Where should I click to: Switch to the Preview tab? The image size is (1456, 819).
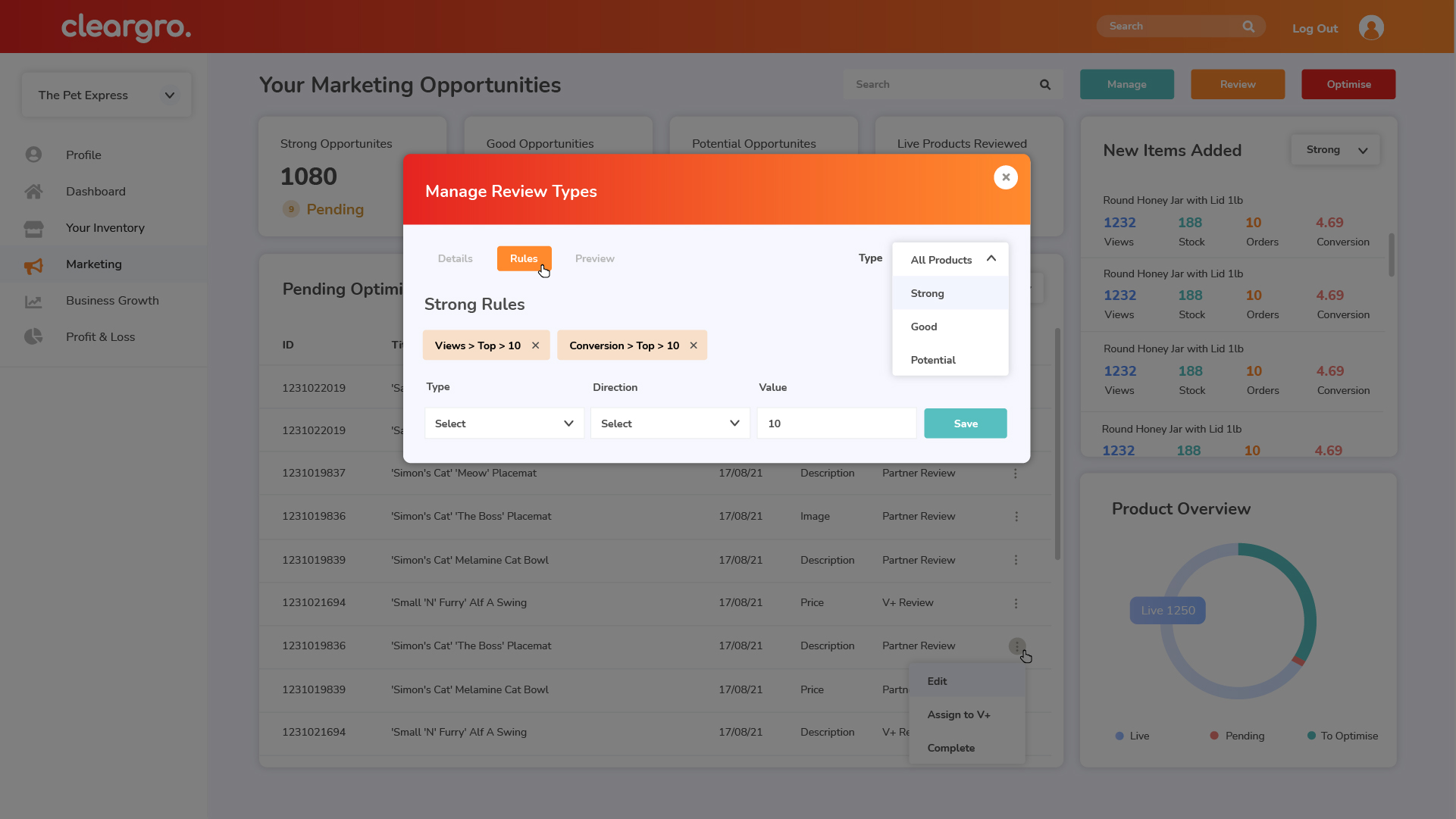(594, 259)
